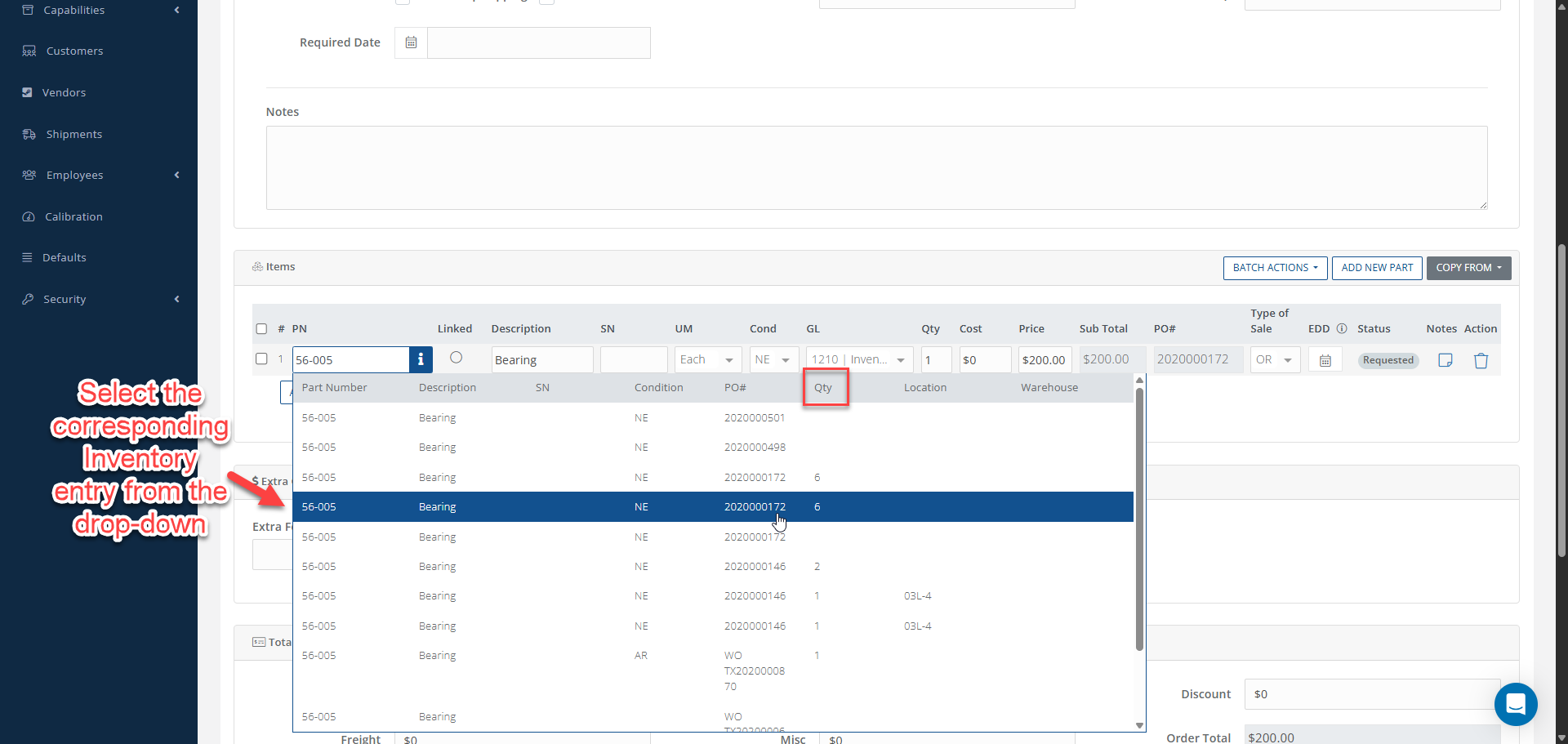Open the chat support bubble

pos(1516,704)
